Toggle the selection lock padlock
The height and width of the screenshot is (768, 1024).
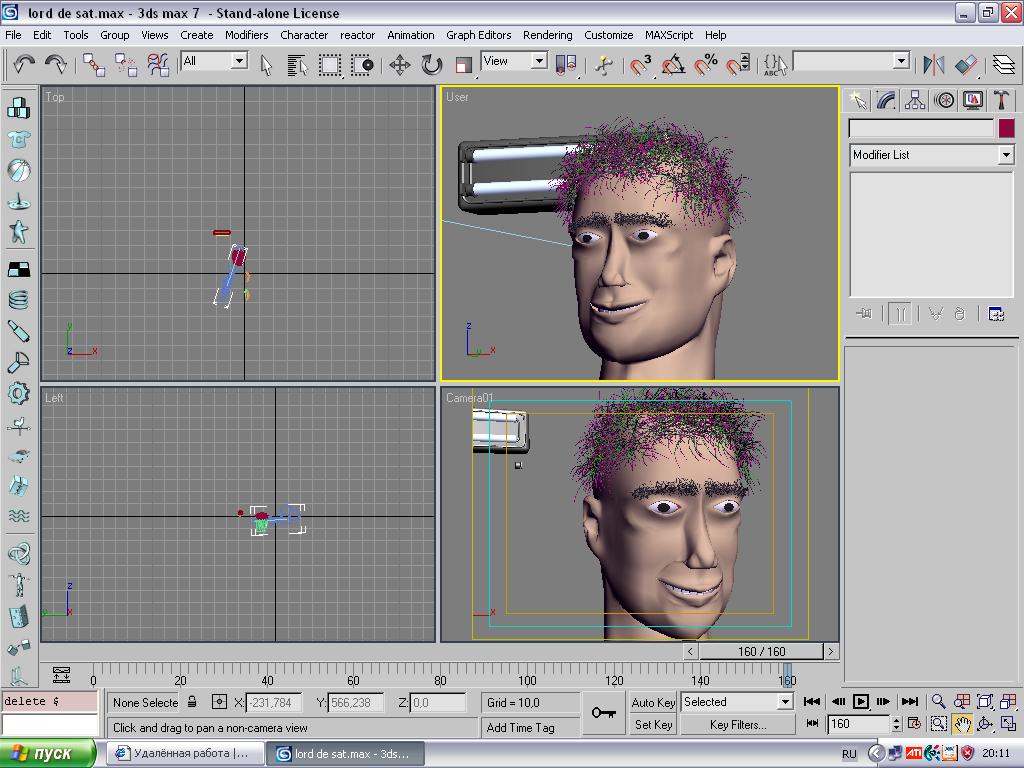click(x=192, y=702)
